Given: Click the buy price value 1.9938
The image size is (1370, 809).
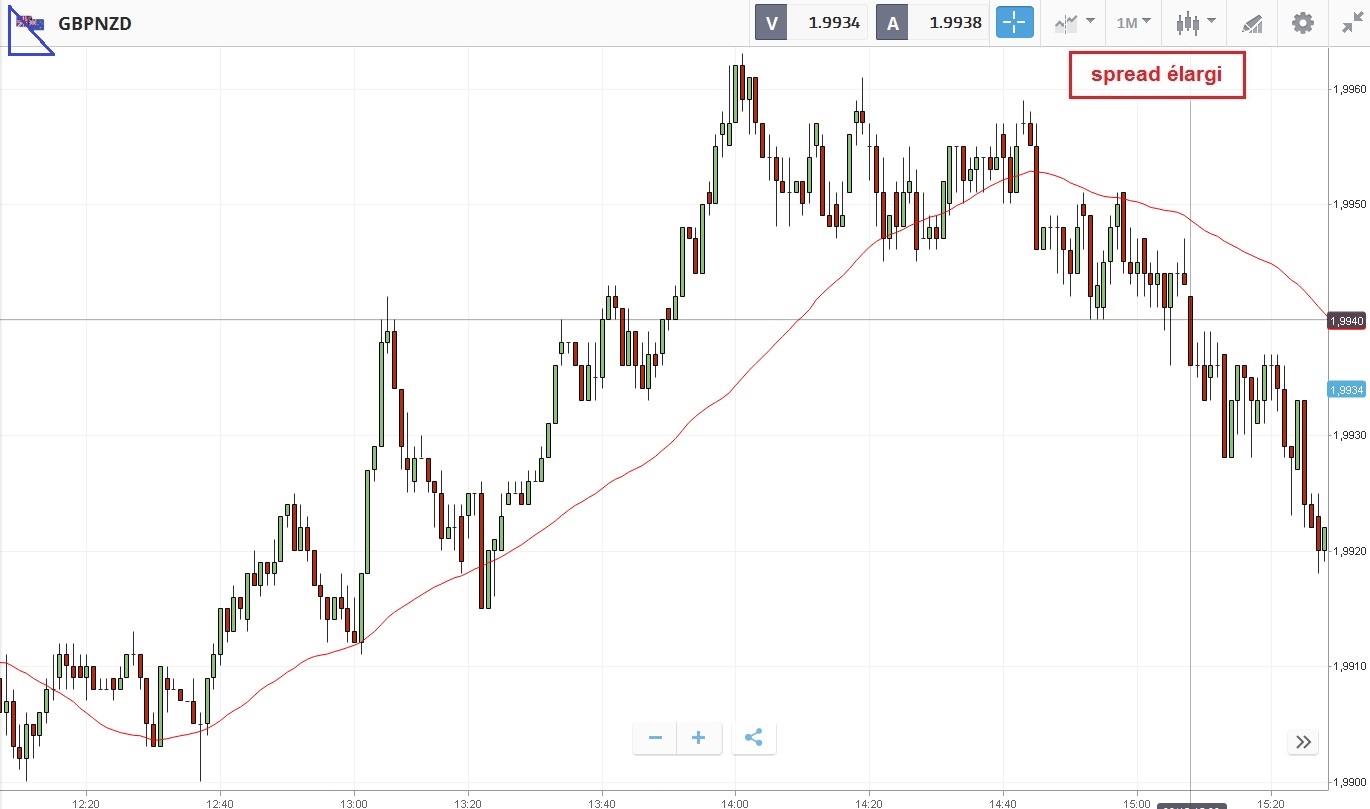Looking at the screenshot, I should point(954,22).
